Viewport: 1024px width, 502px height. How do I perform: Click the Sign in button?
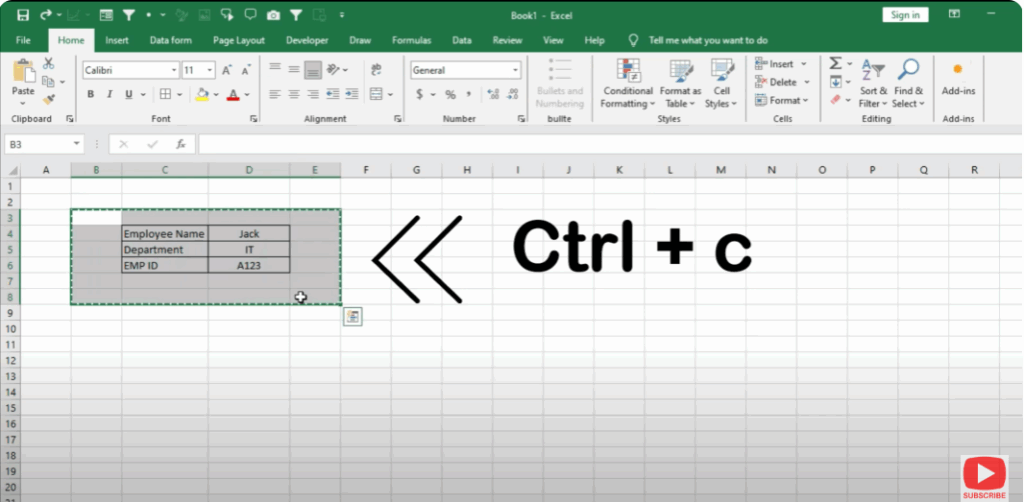pyautogui.click(x=904, y=15)
